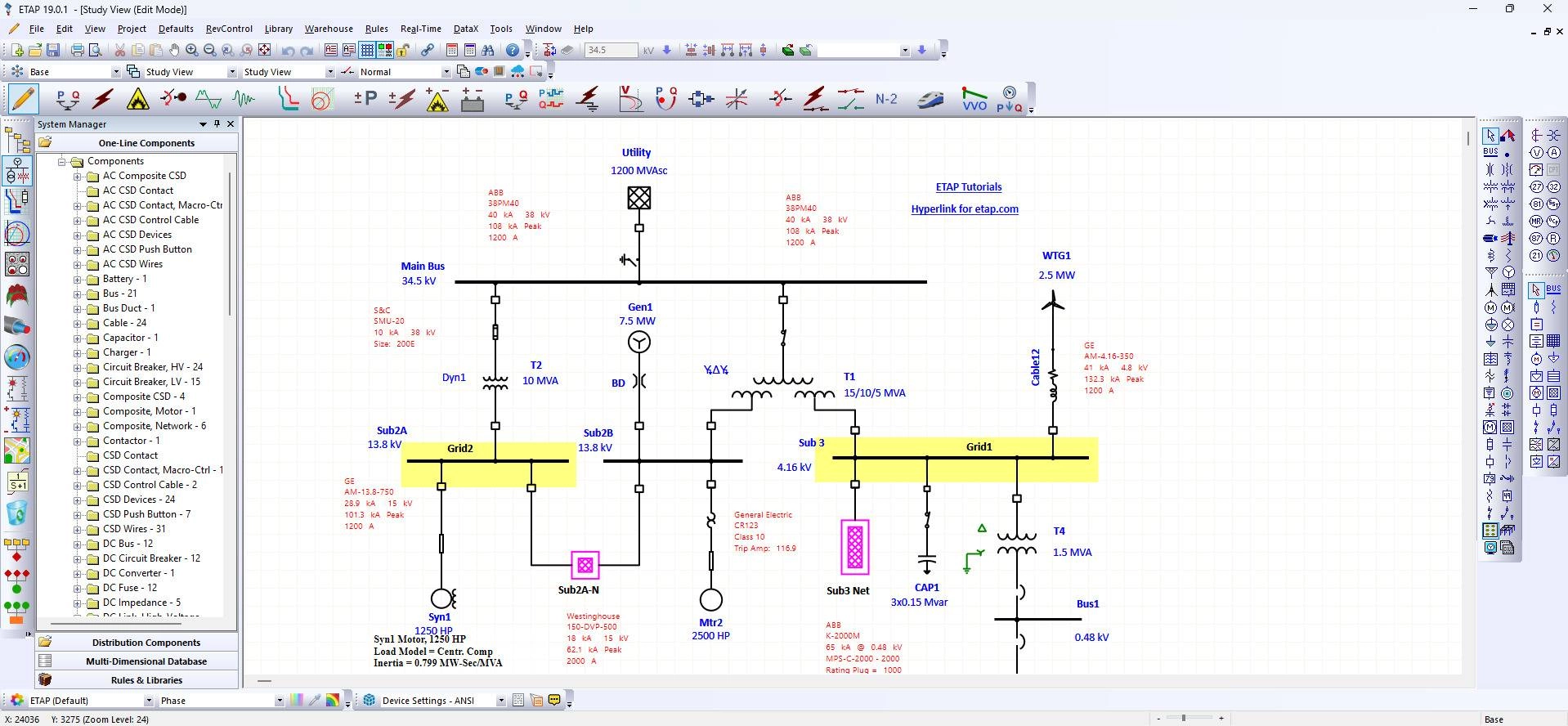
Task: Open the Project menu
Action: click(x=132, y=29)
